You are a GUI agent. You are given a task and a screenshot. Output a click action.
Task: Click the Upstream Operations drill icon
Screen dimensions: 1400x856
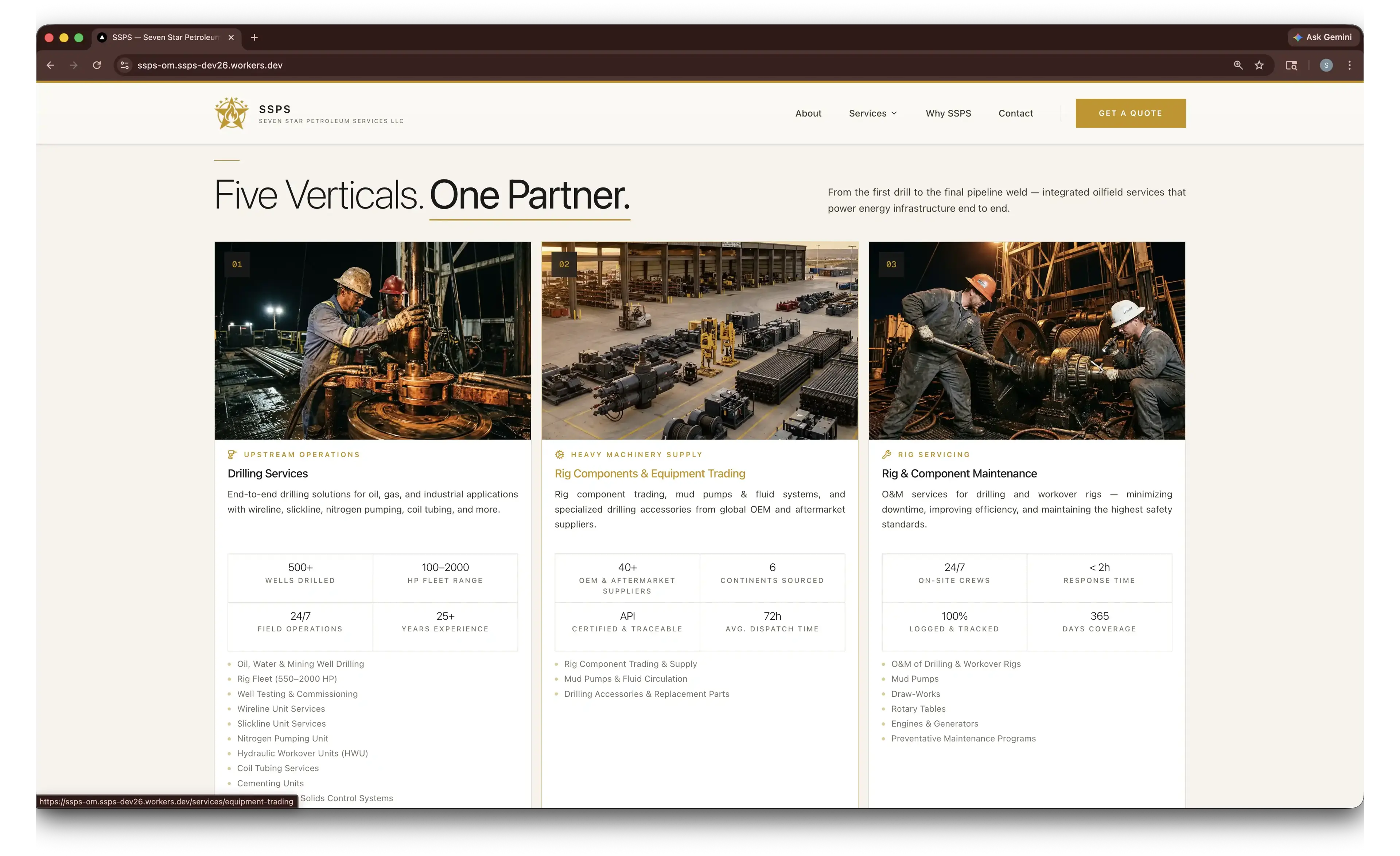click(x=232, y=454)
